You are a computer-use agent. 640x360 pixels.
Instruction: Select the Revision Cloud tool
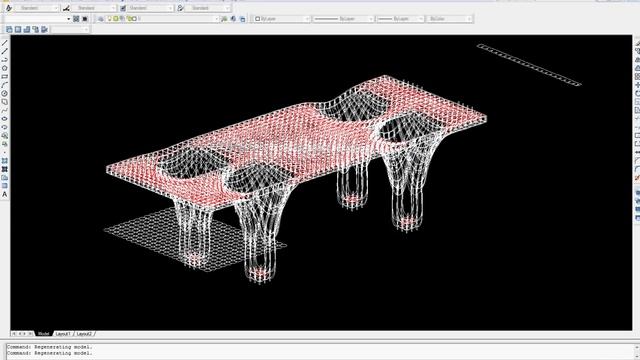(4, 102)
